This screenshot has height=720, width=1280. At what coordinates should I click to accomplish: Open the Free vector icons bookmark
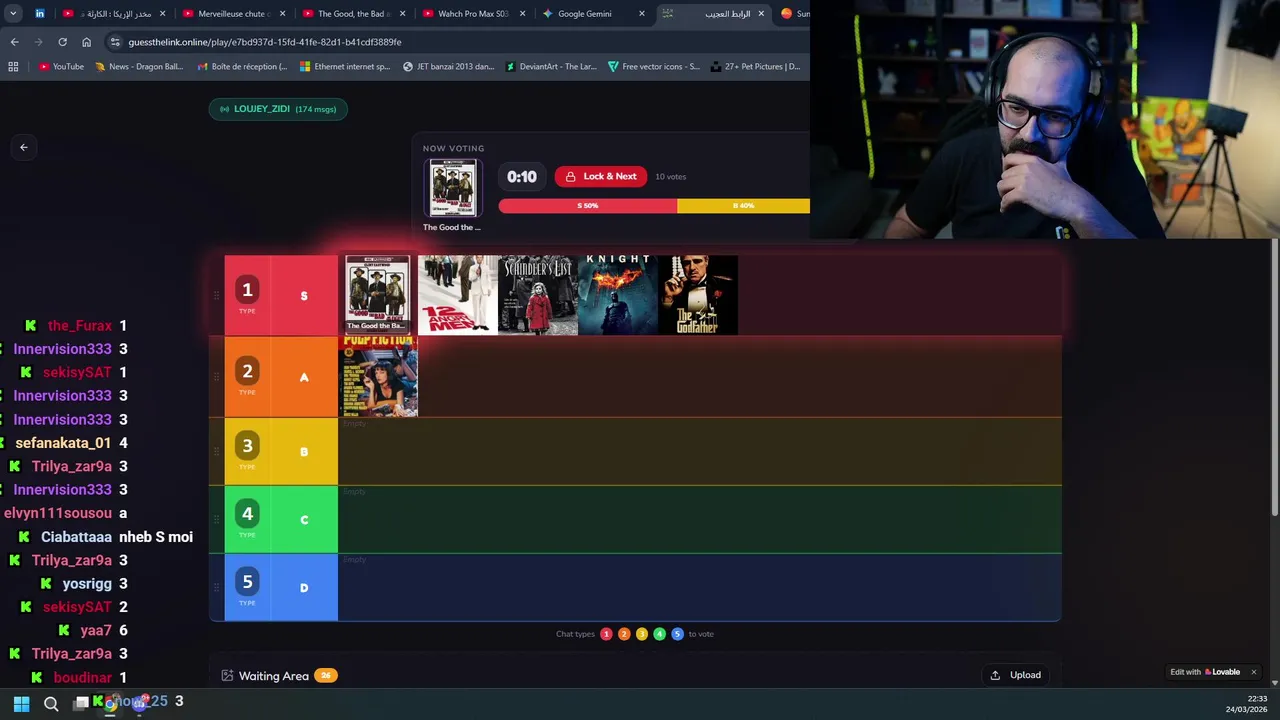point(654,67)
